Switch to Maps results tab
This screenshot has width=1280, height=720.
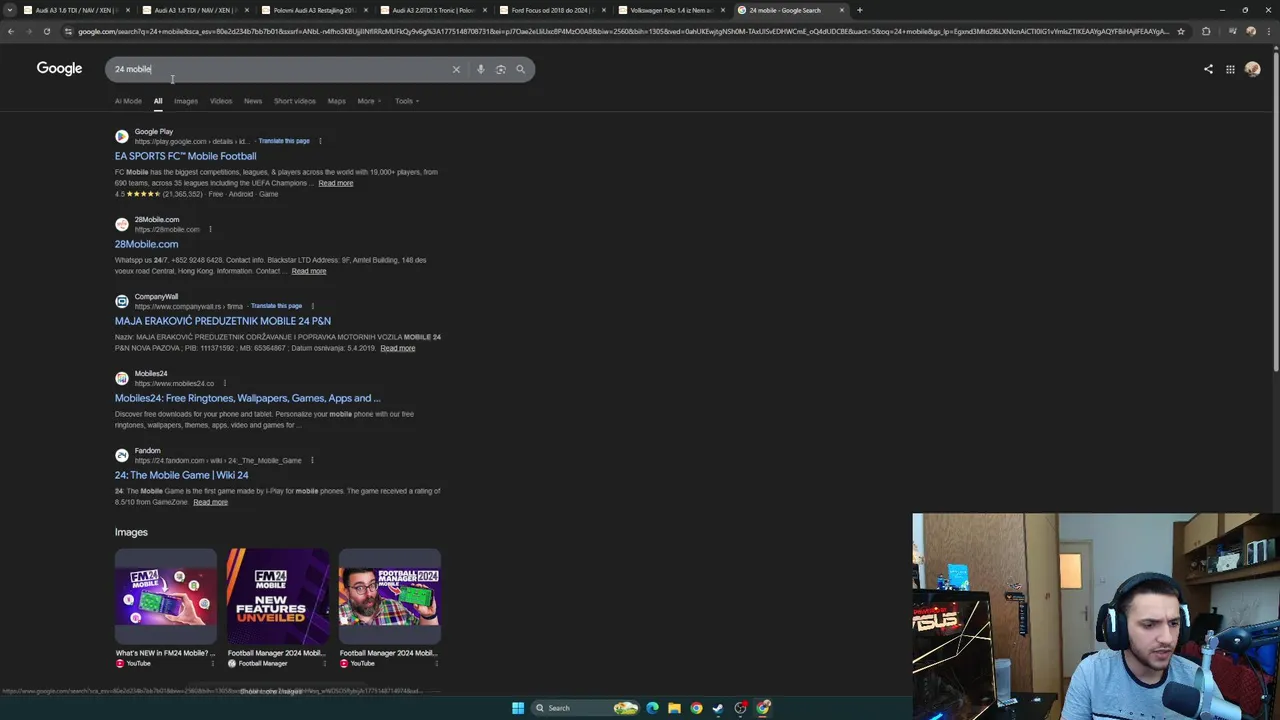point(337,101)
